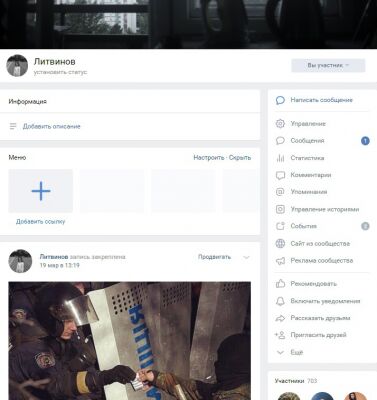The width and height of the screenshot is (377, 400).
Task: Open 'Упоминания' in the side menu
Action: click(x=309, y=192)
